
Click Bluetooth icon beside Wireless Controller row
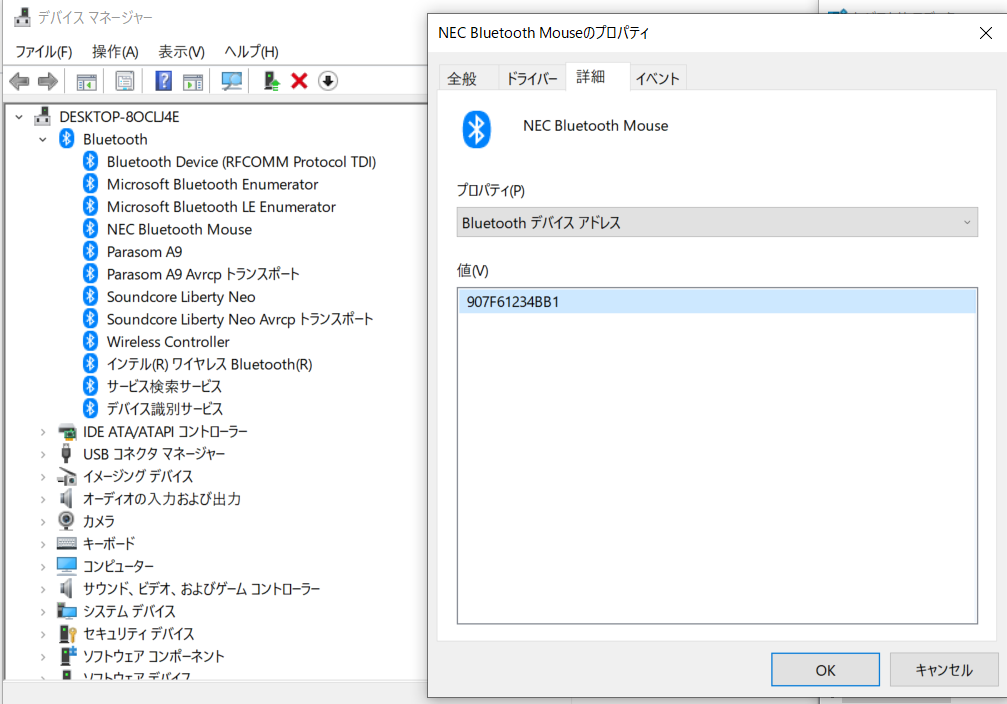pos(91,341)
